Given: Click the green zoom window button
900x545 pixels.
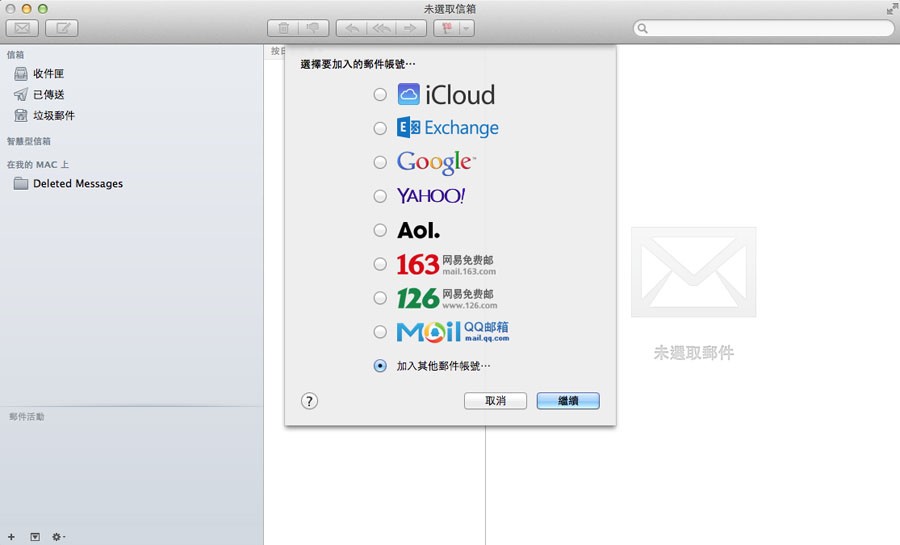Looking at the screenshot, I should (42, 9).
